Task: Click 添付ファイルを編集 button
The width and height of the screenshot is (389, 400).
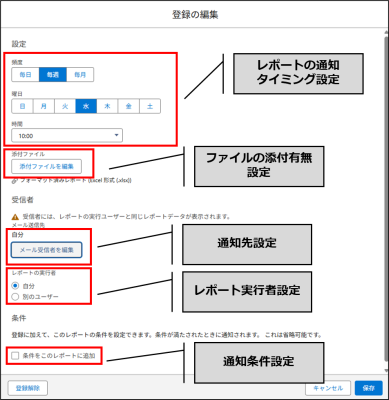Action: tap(46, 166)
